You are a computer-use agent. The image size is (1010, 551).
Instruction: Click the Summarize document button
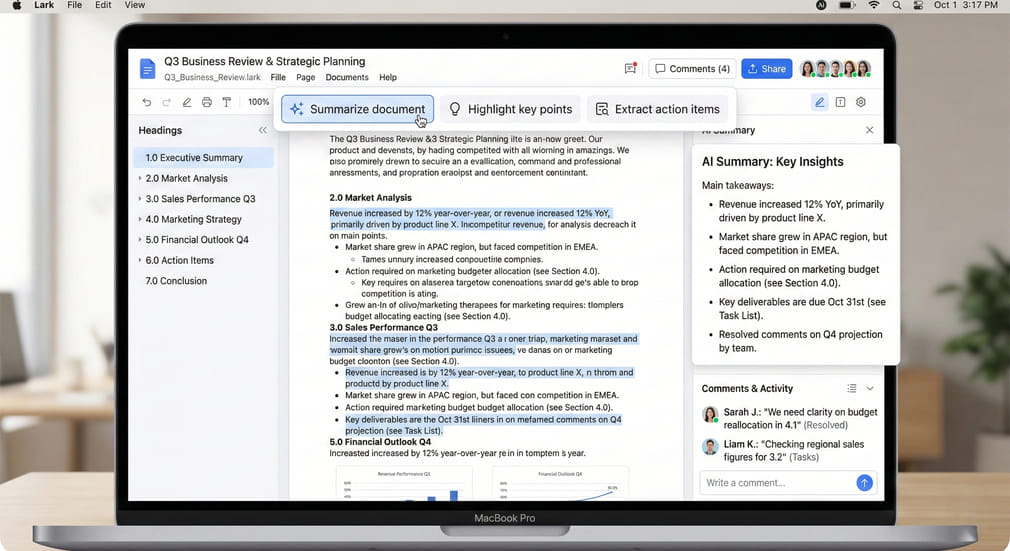tap(357, 109)
